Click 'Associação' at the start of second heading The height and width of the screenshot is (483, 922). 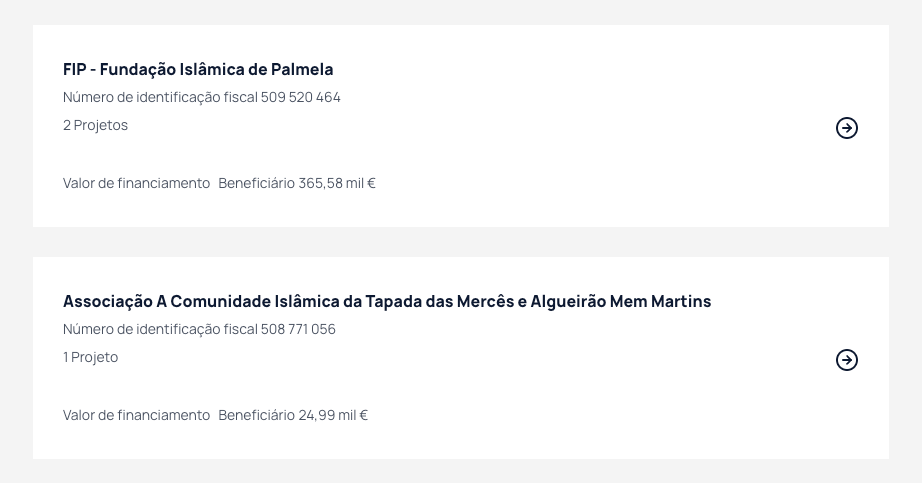pos(108,301)
